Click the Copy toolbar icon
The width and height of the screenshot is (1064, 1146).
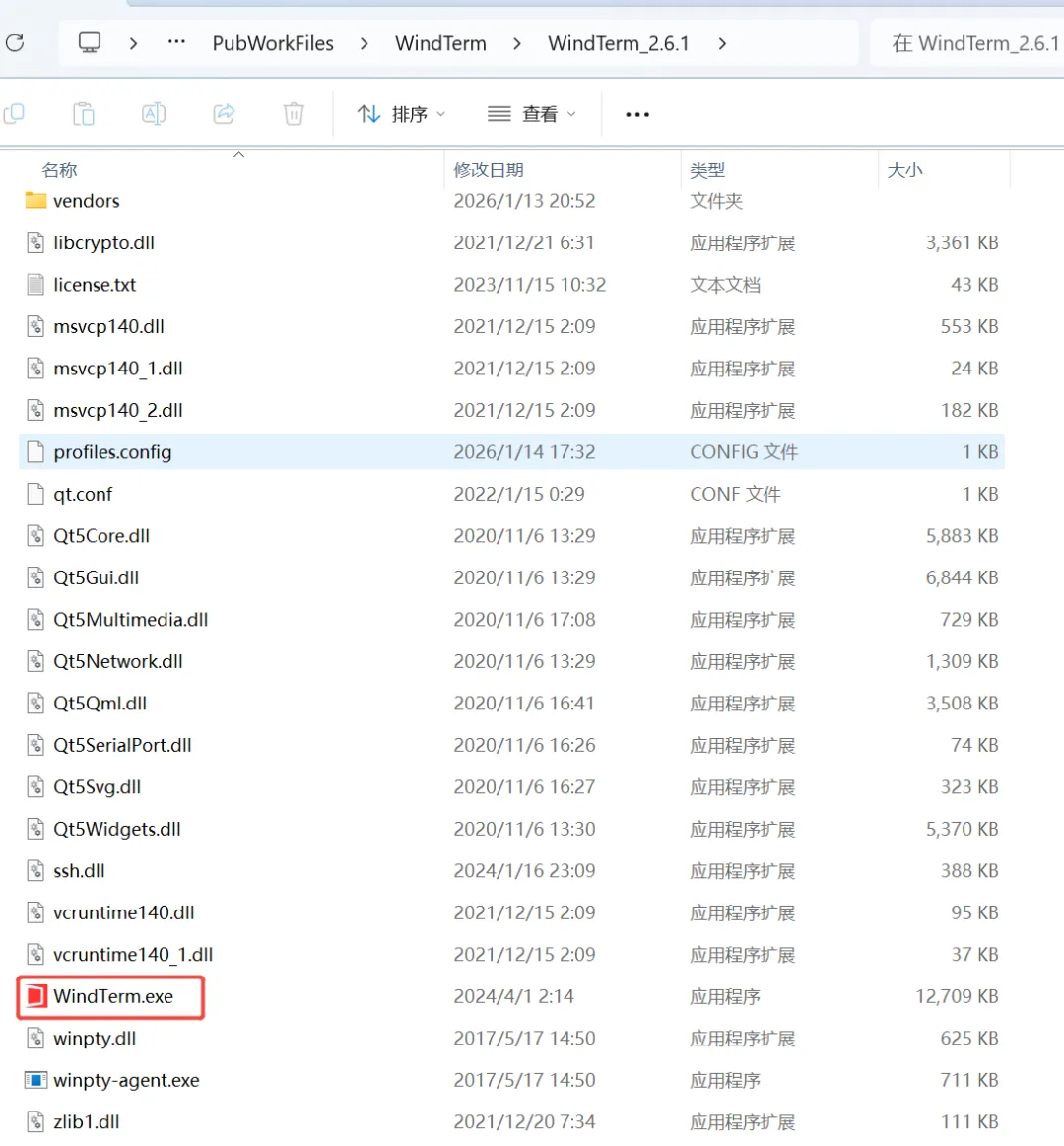(x=14, y=114)
